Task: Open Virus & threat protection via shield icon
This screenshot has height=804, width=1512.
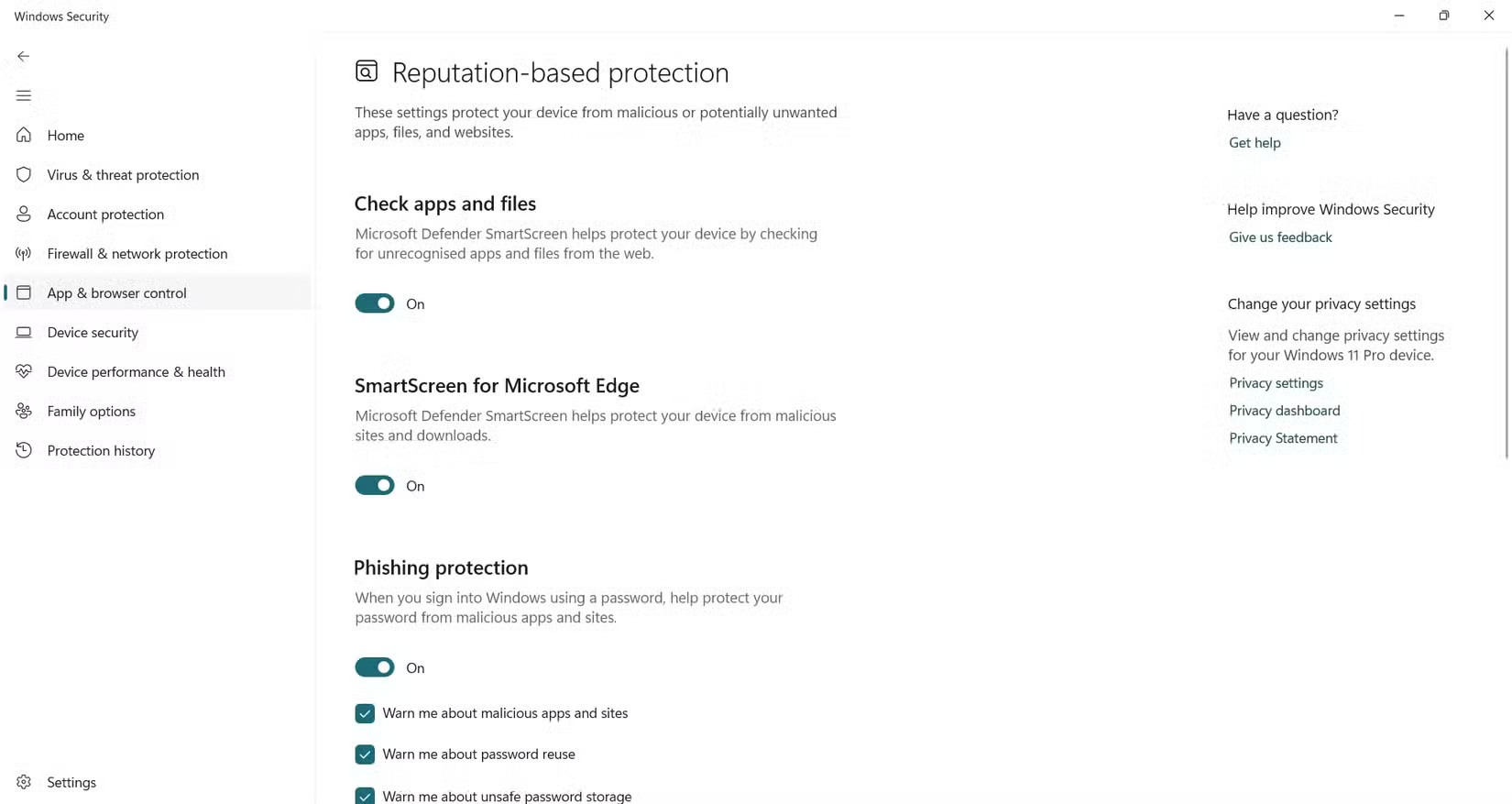Action: pyautogui.click(x=23, y=174)
